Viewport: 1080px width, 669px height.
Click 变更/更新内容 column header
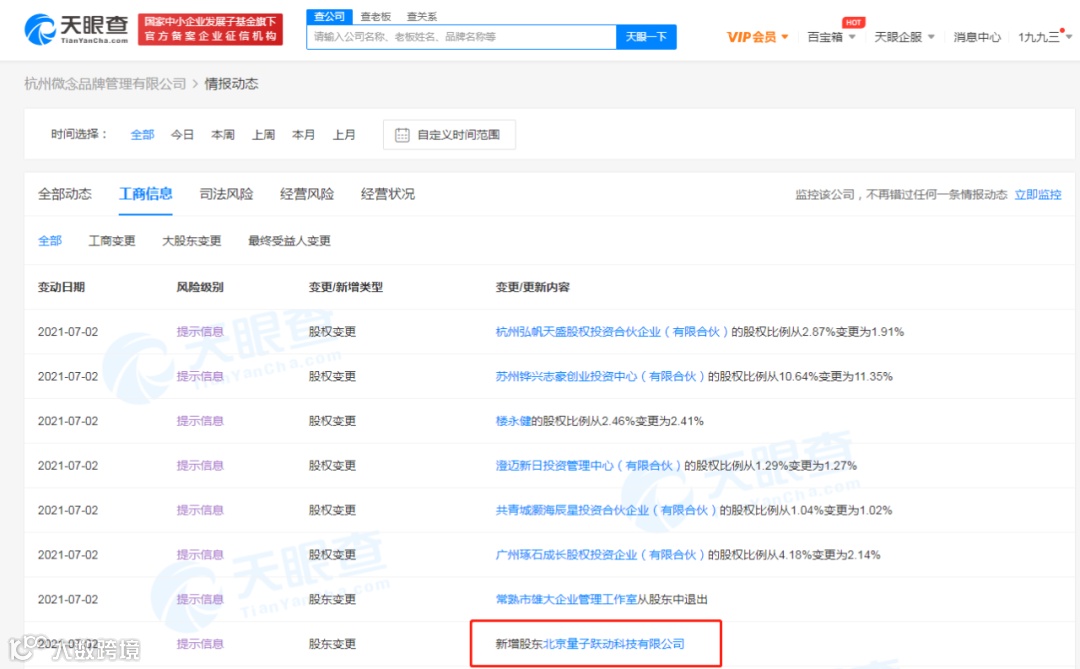(x=532, y=287)
